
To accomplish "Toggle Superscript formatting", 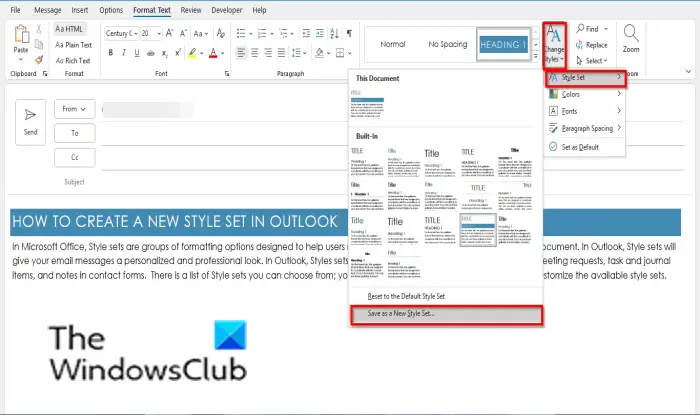I will [x=178, y=53].
